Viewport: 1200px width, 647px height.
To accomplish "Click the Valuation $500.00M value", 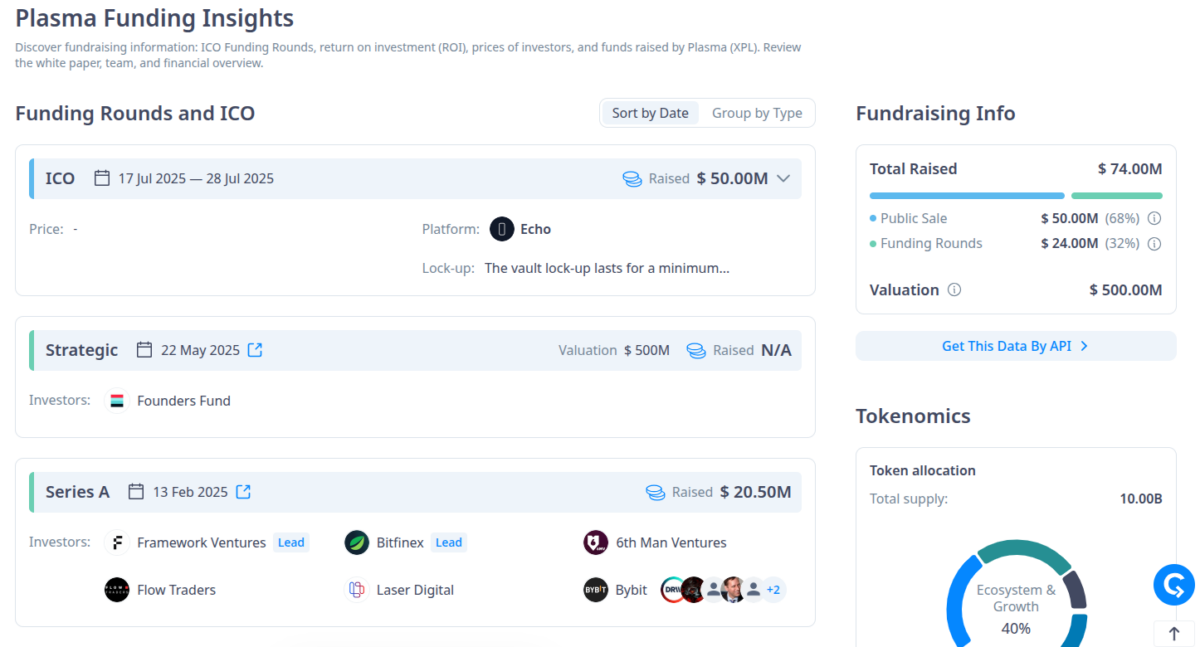I will [x=1126, y=290].
